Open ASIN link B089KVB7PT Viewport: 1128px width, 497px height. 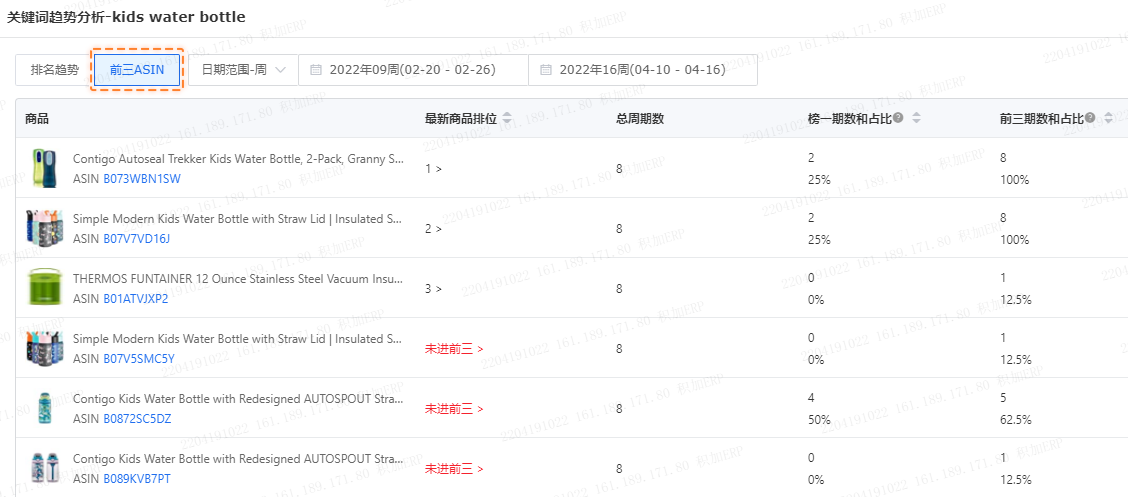pos(137,478)
